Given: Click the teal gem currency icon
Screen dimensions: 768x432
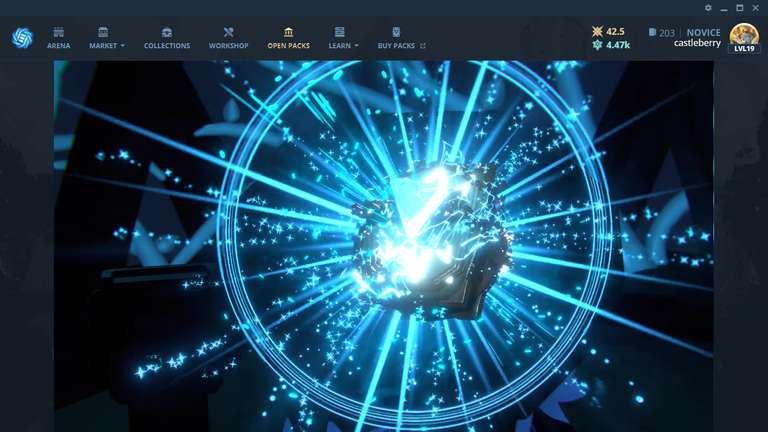Looking at the screenshot, I should click(597, 45).
